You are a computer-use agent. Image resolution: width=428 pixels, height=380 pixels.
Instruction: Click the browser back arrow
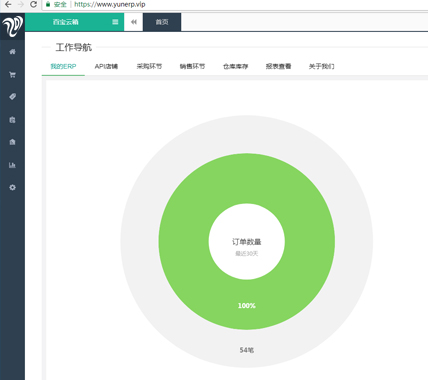click(8, 4)
